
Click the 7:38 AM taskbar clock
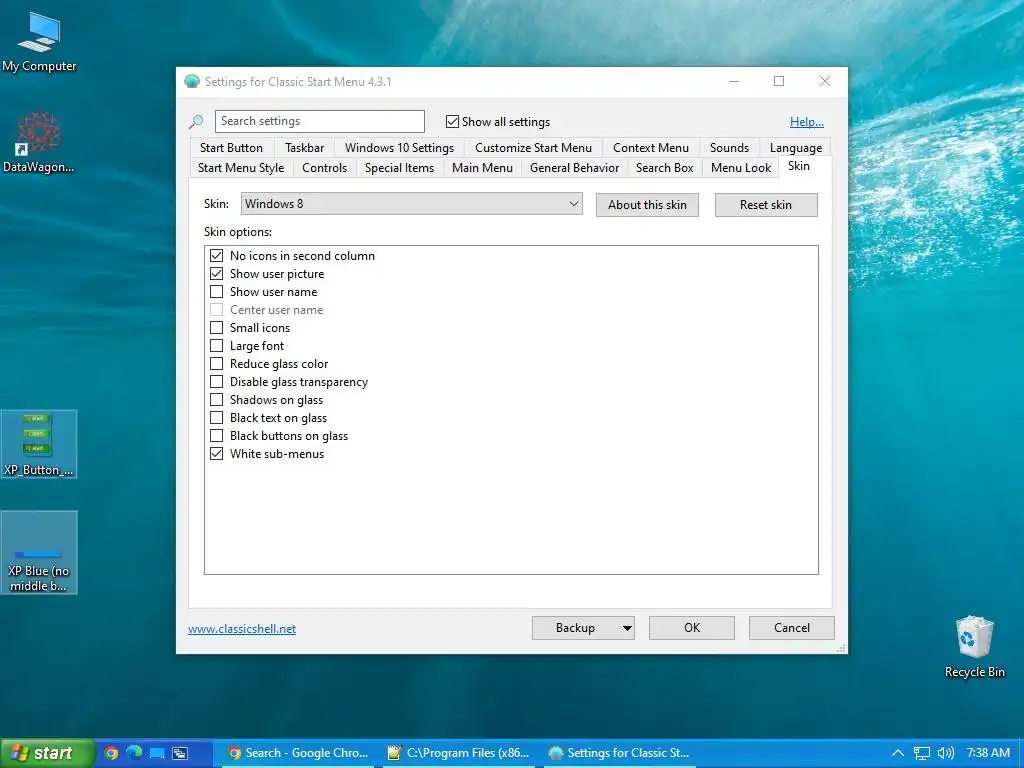[988, 753]
